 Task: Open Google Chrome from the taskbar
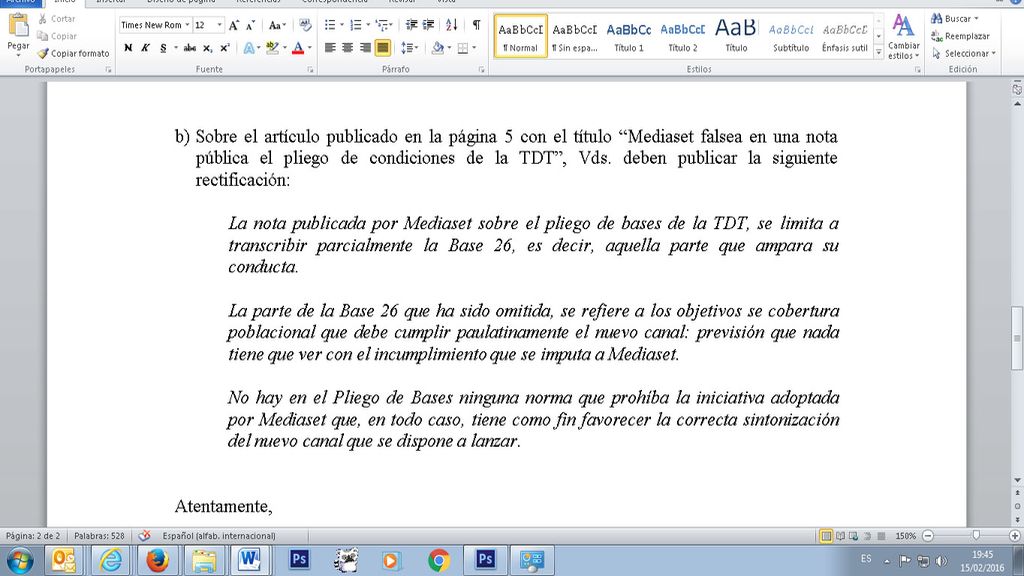[x=439, y=560]
